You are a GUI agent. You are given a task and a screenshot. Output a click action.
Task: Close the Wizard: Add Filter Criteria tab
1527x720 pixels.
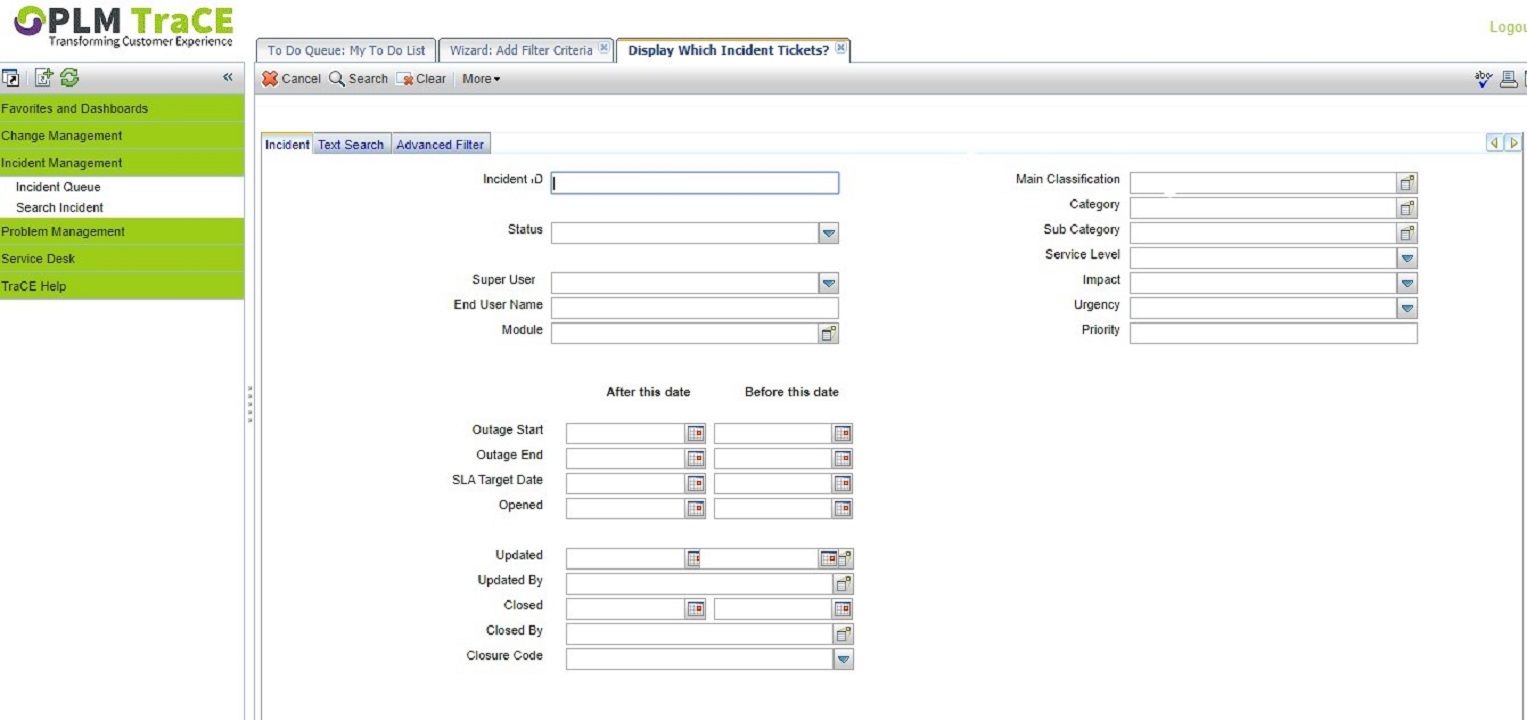pyautogui.click(x=604, y=49)
